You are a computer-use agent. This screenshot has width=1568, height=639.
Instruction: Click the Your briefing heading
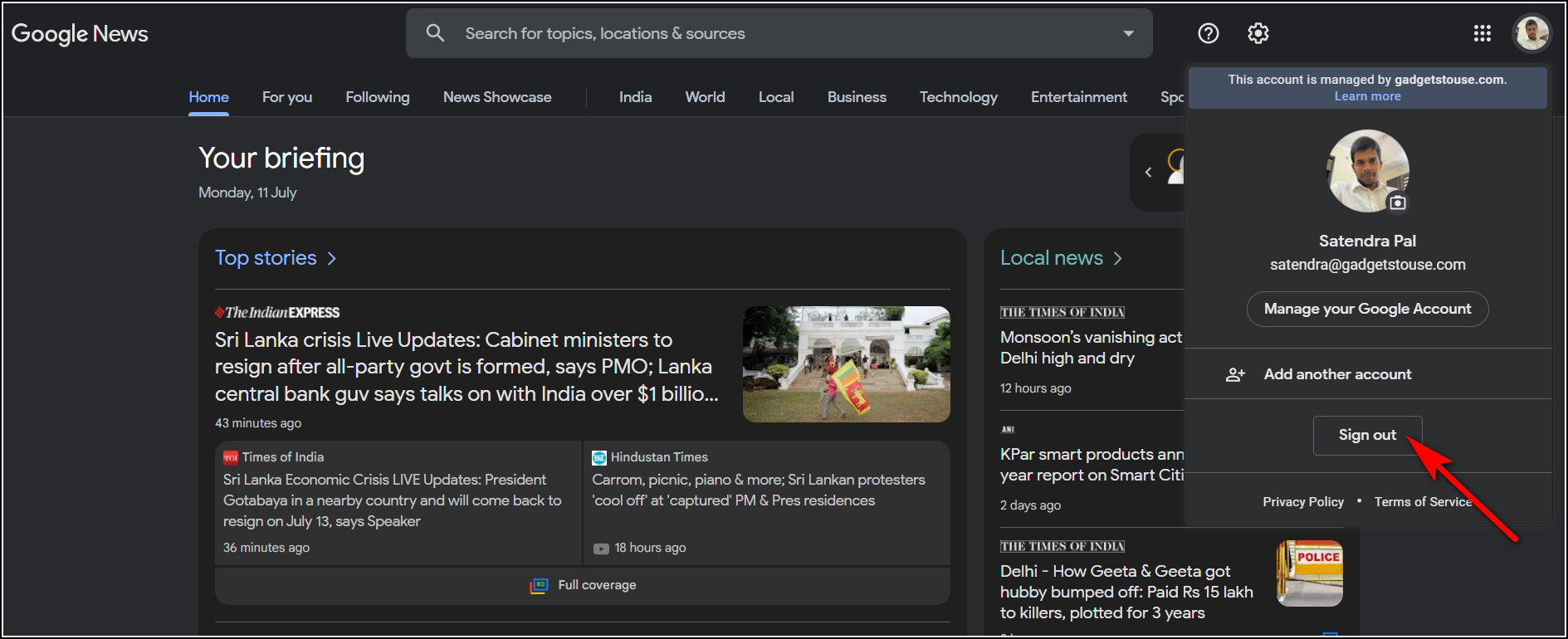point(281,159)
